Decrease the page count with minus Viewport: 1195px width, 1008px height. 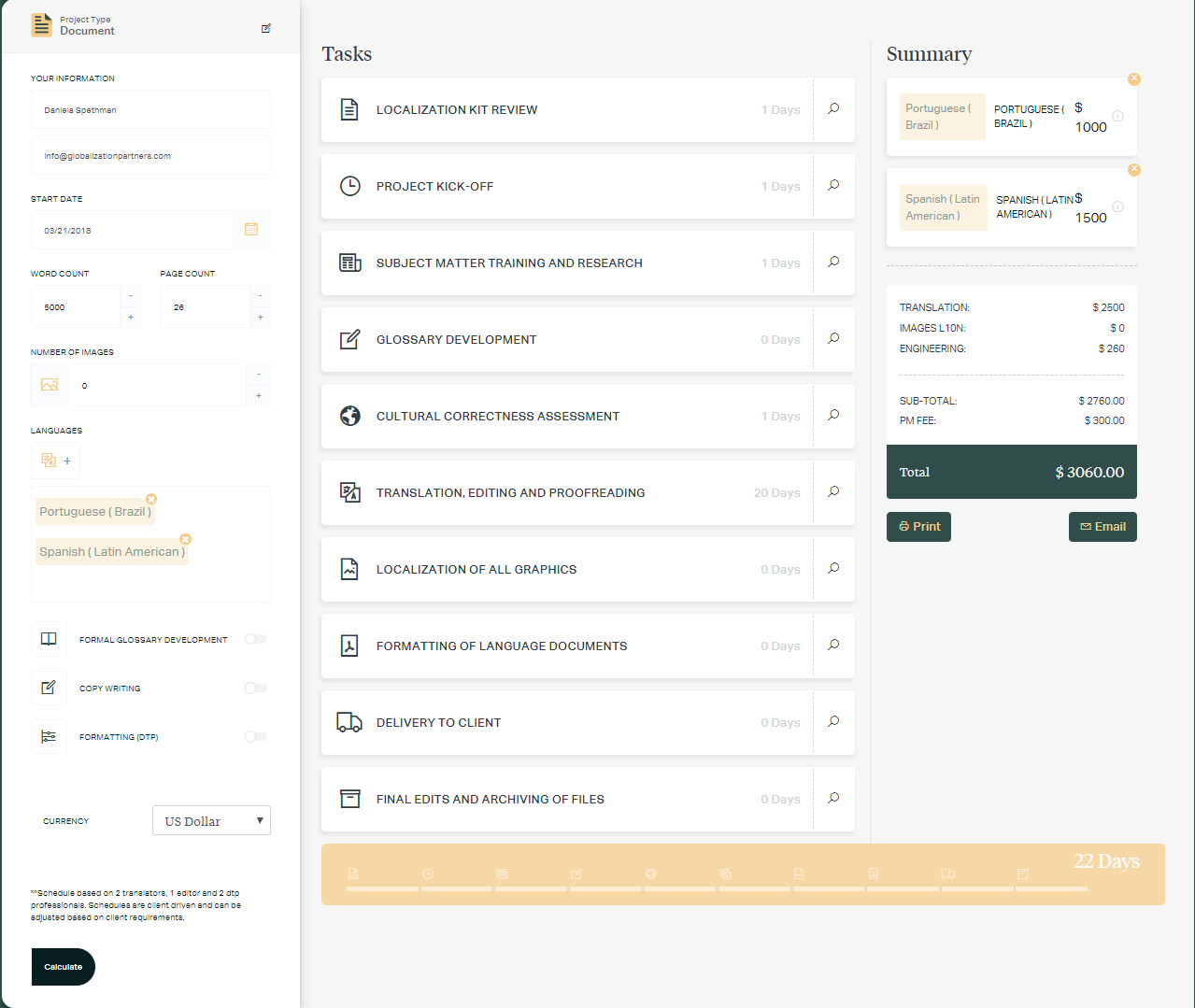click(260, 296)
